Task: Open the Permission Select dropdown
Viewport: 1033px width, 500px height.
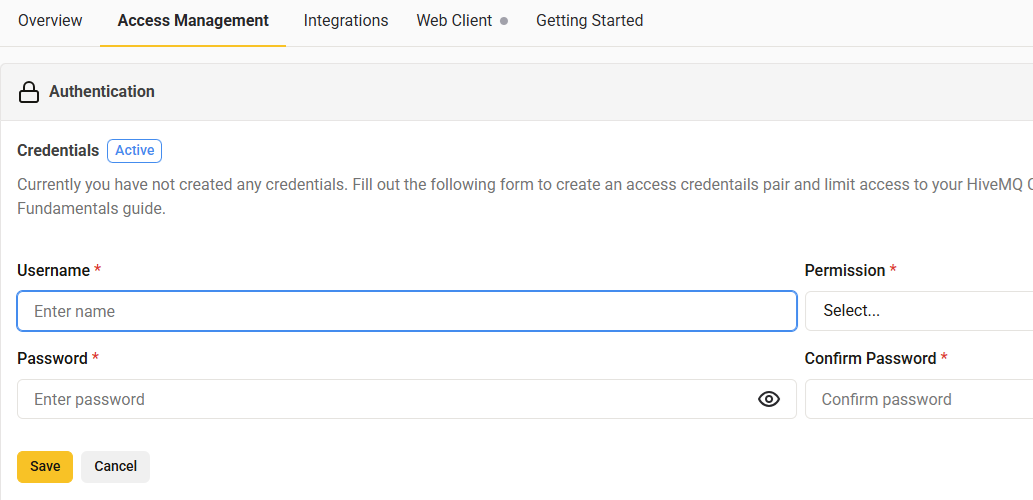Action: click(x=918, y=311)
